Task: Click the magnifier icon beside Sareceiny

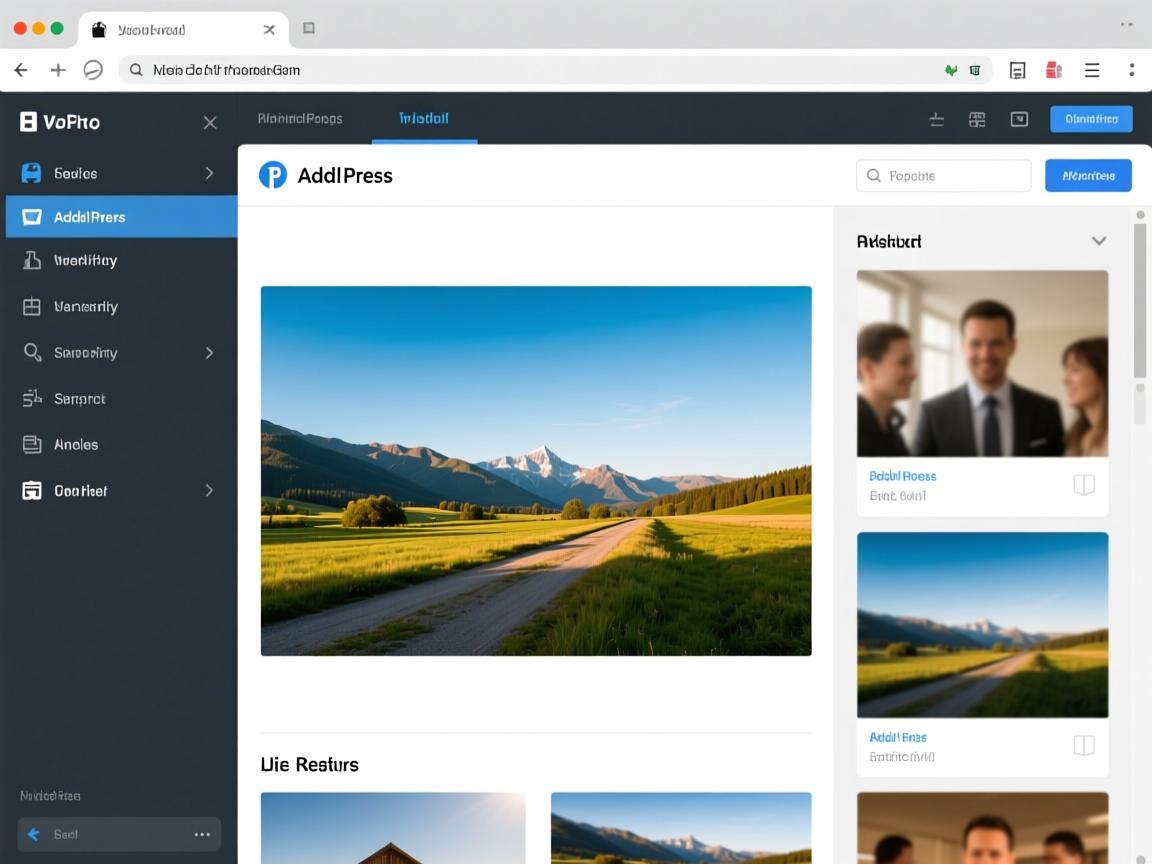Action: [32, 352]
